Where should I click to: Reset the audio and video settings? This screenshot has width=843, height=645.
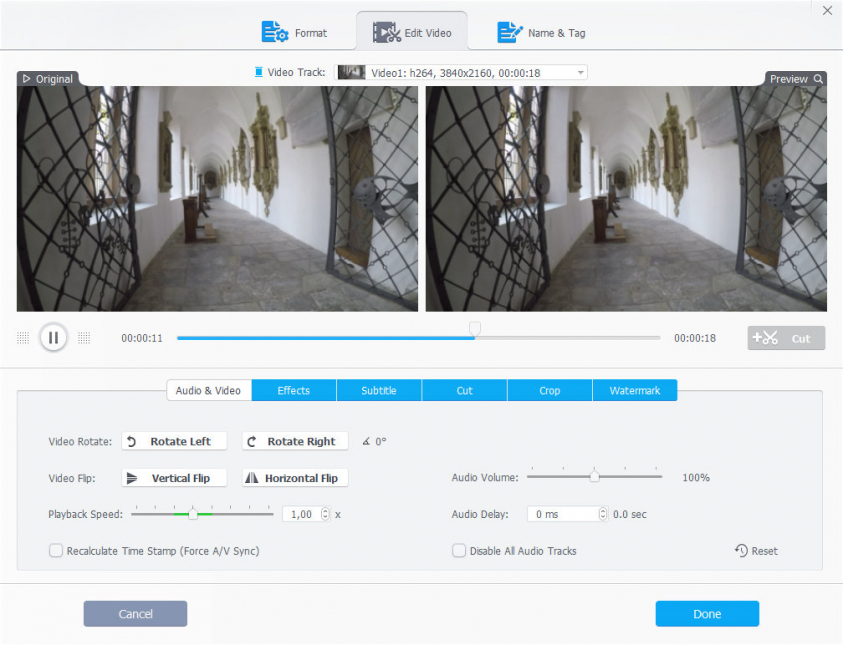tap(756, 551)
